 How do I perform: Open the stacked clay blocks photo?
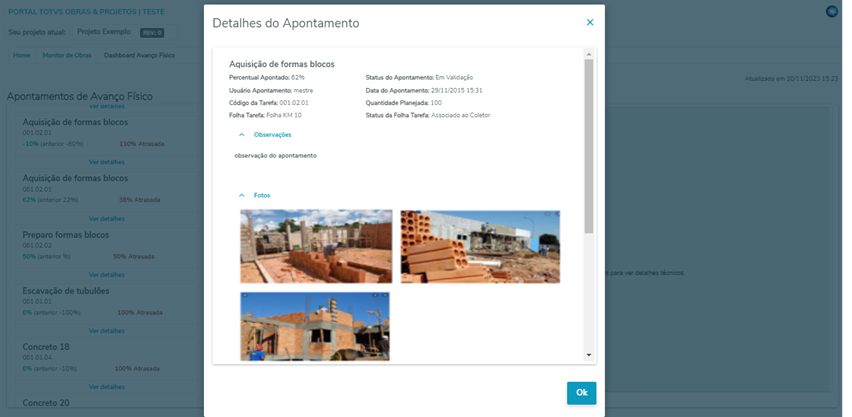[480, 247]
